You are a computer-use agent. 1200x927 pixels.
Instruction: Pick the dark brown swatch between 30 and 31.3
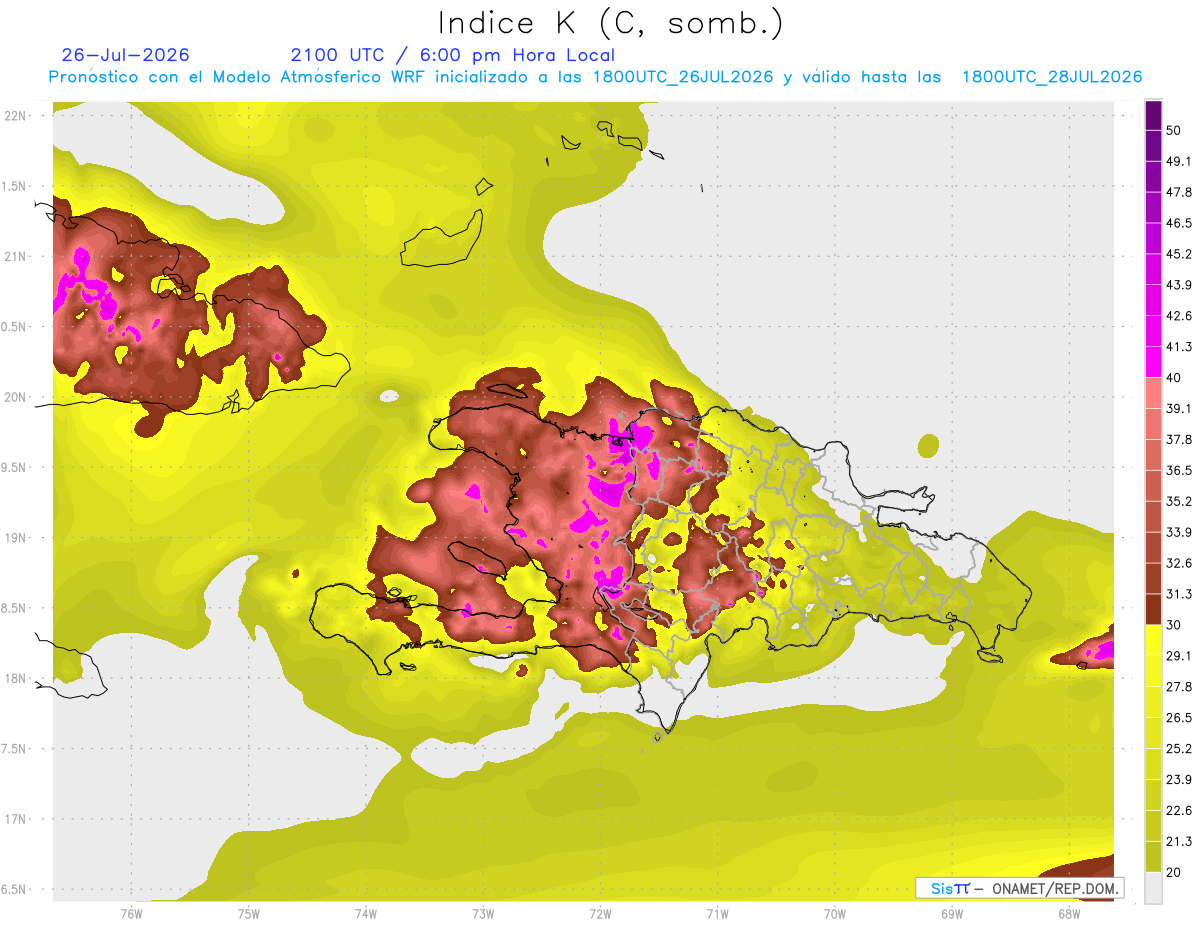coord(1153,609)
